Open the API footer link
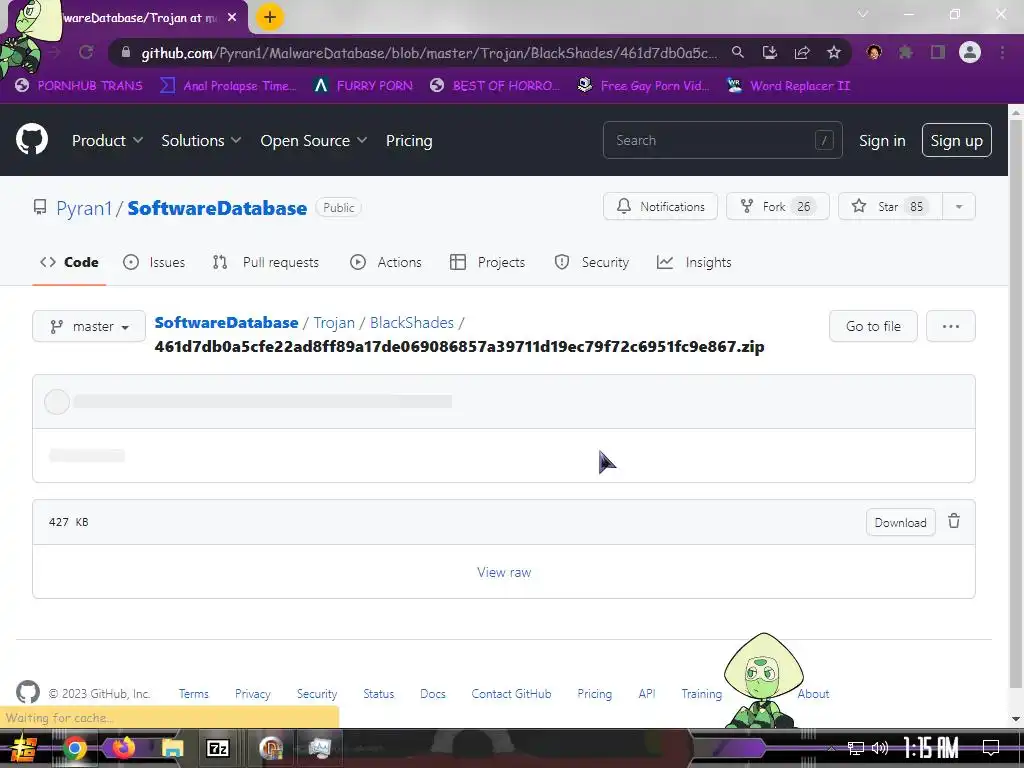This screenshot has width=1024, height=768. (x=647, y=694)
